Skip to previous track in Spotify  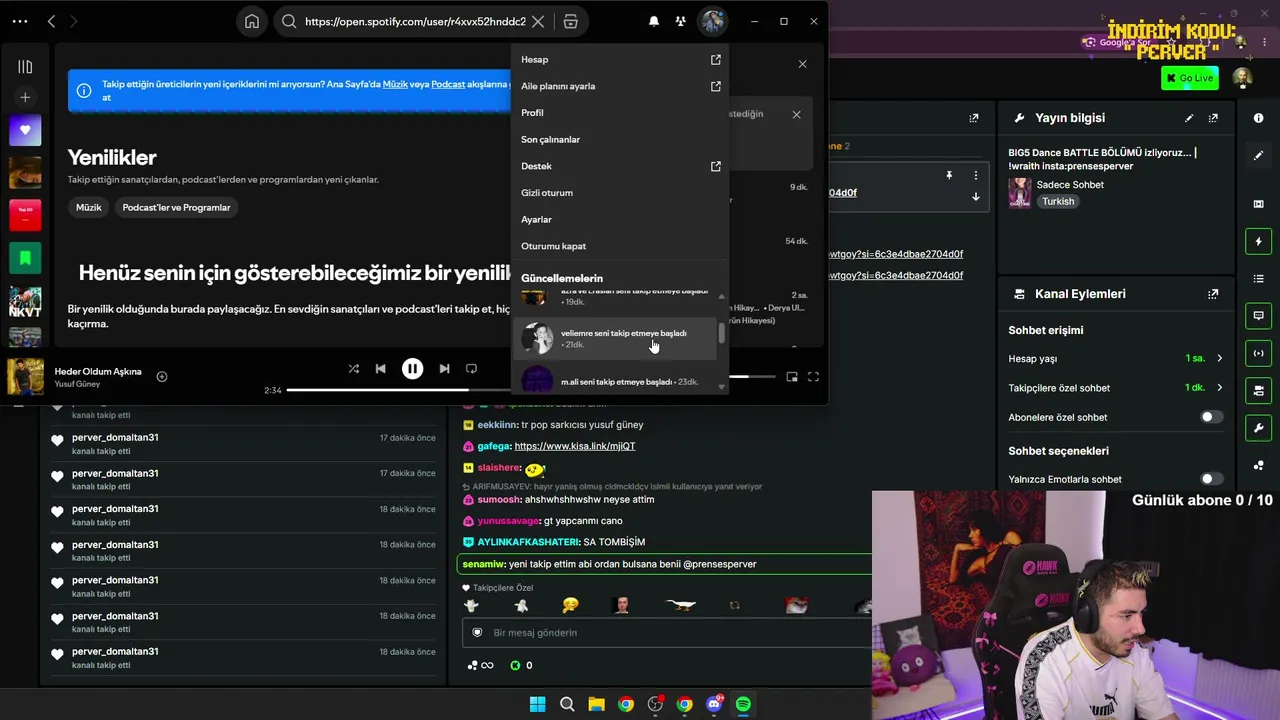[380, 369]
